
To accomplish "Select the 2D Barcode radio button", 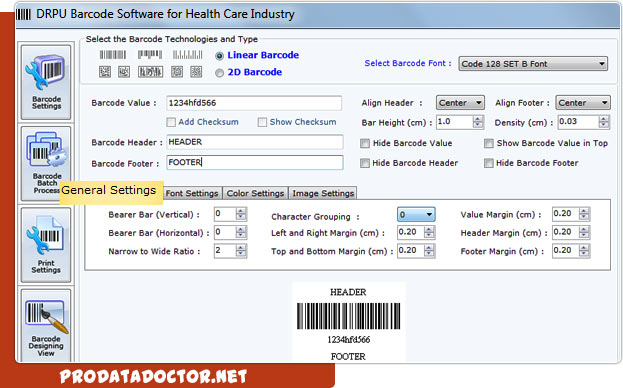I will pos(219,73).
